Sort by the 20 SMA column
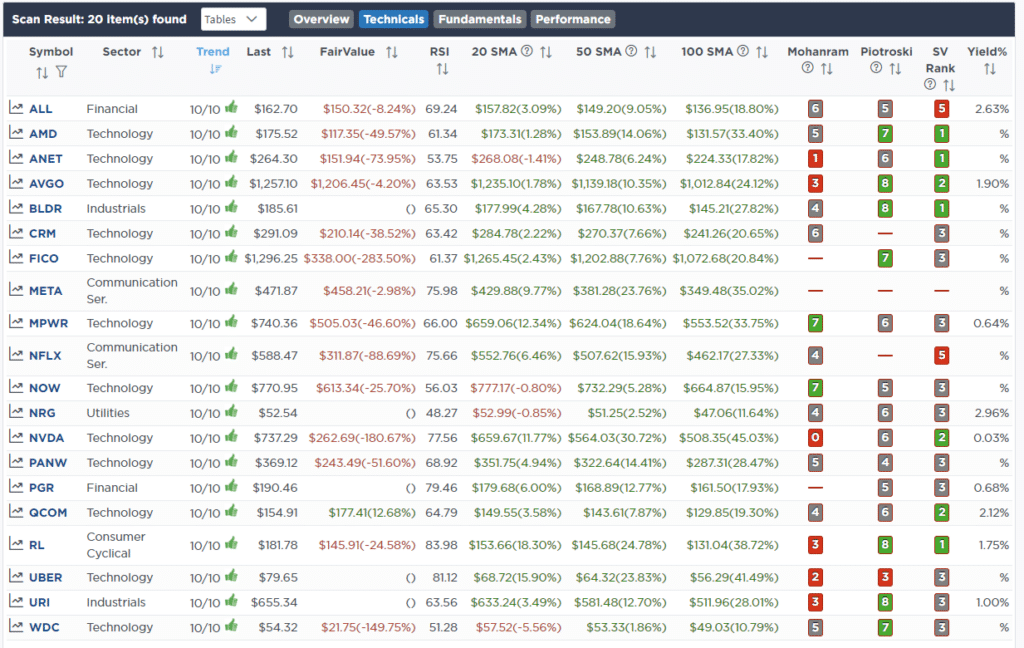 (546, 52)
